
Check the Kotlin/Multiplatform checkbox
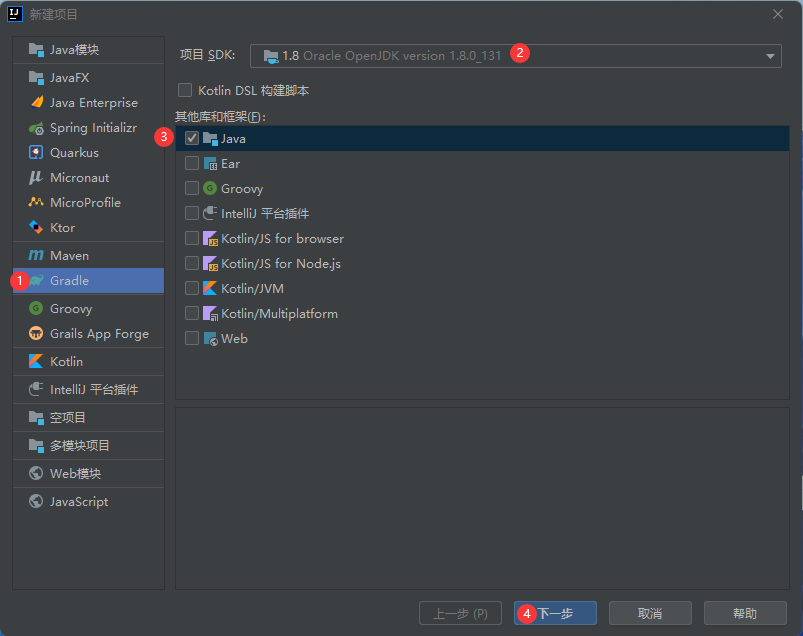(192, 313)
